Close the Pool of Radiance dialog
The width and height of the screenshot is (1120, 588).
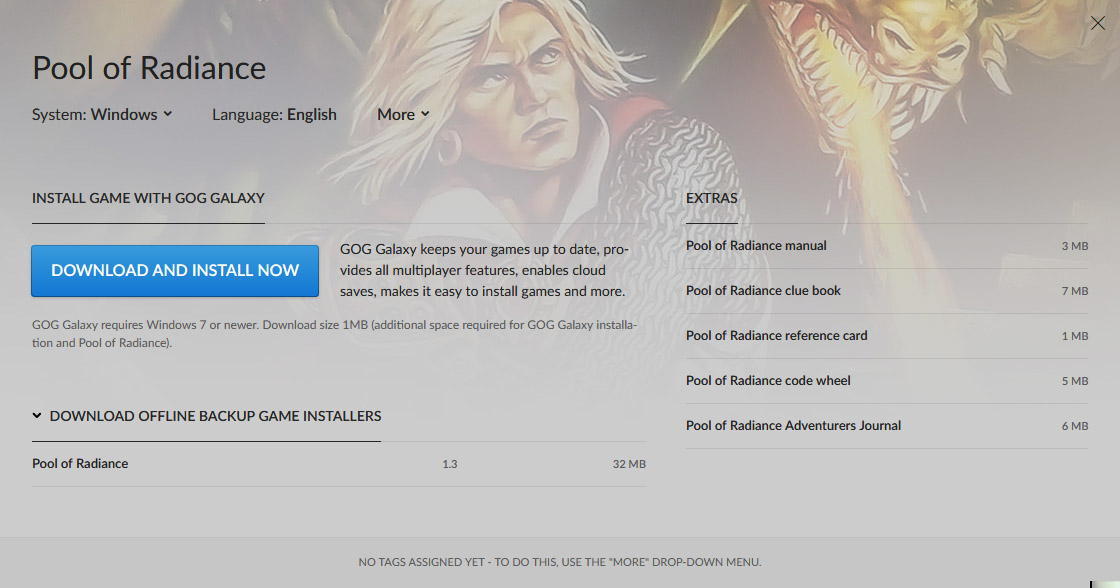click(1097, 23)
